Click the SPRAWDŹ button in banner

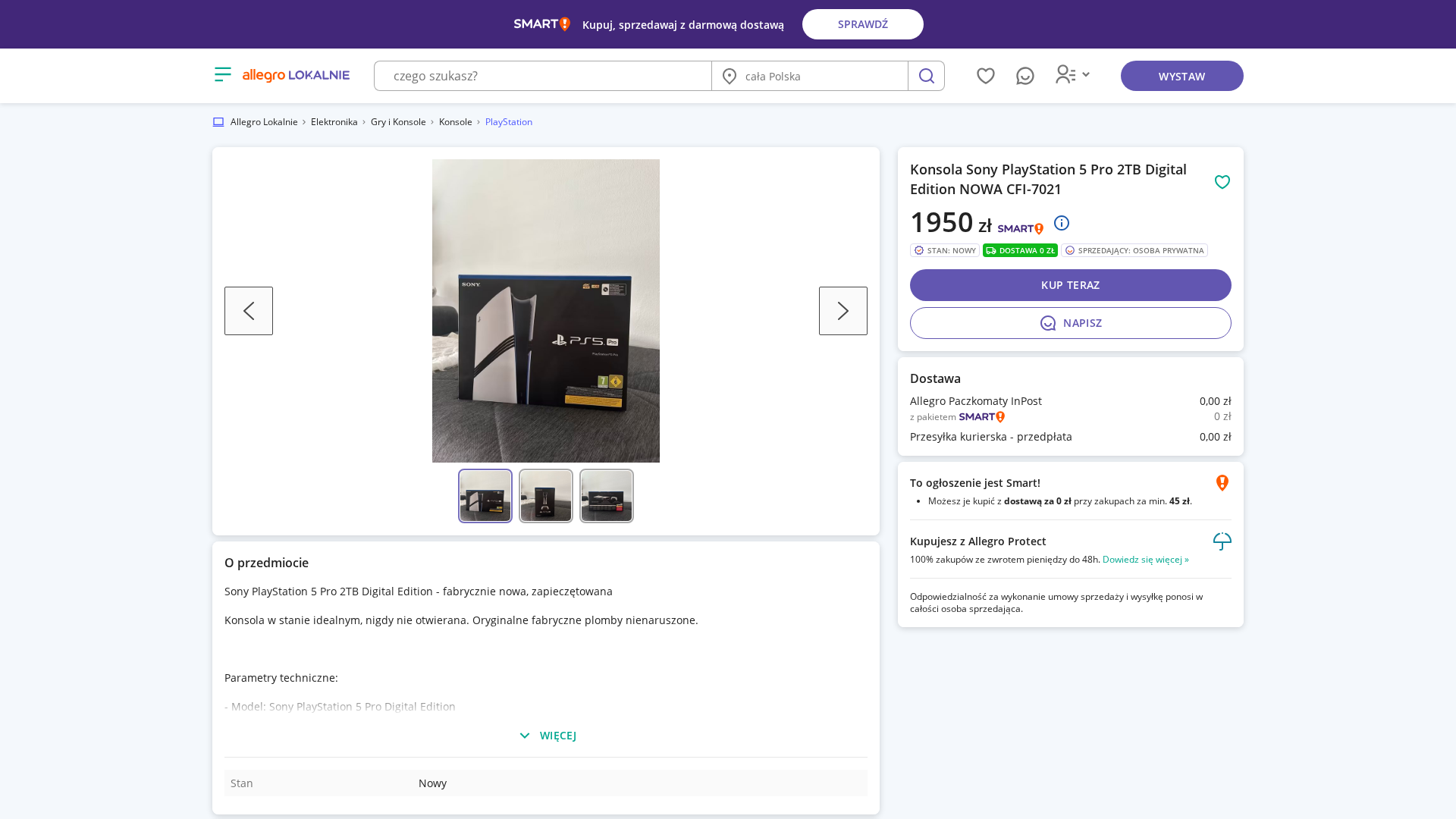(x=862, y=24)
